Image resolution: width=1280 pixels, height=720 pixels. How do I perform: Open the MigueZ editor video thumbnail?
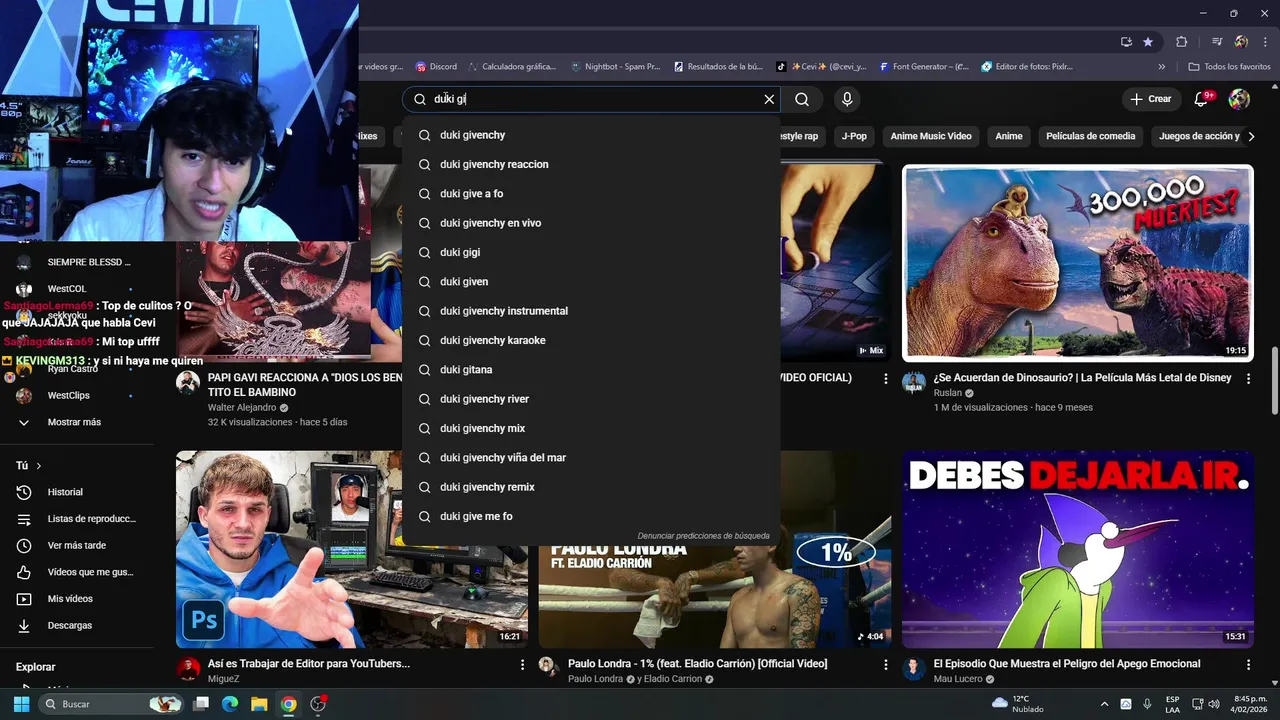click(352, 549)
